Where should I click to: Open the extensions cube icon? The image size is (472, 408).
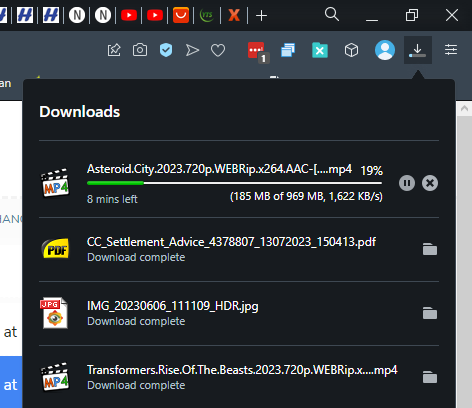[x=351, y=50]
